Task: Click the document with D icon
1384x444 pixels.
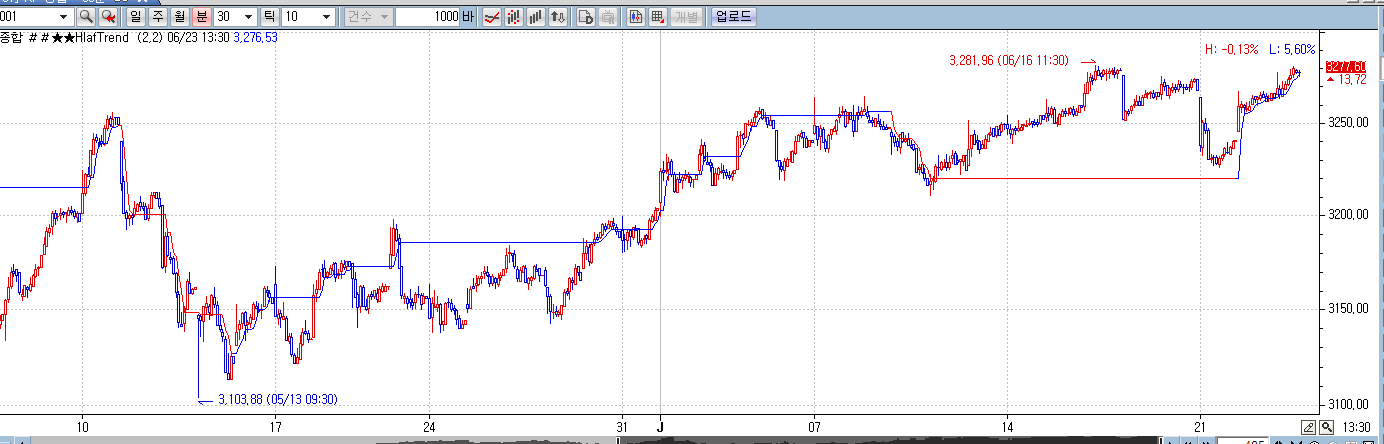Action: click(x=587, y=17)
